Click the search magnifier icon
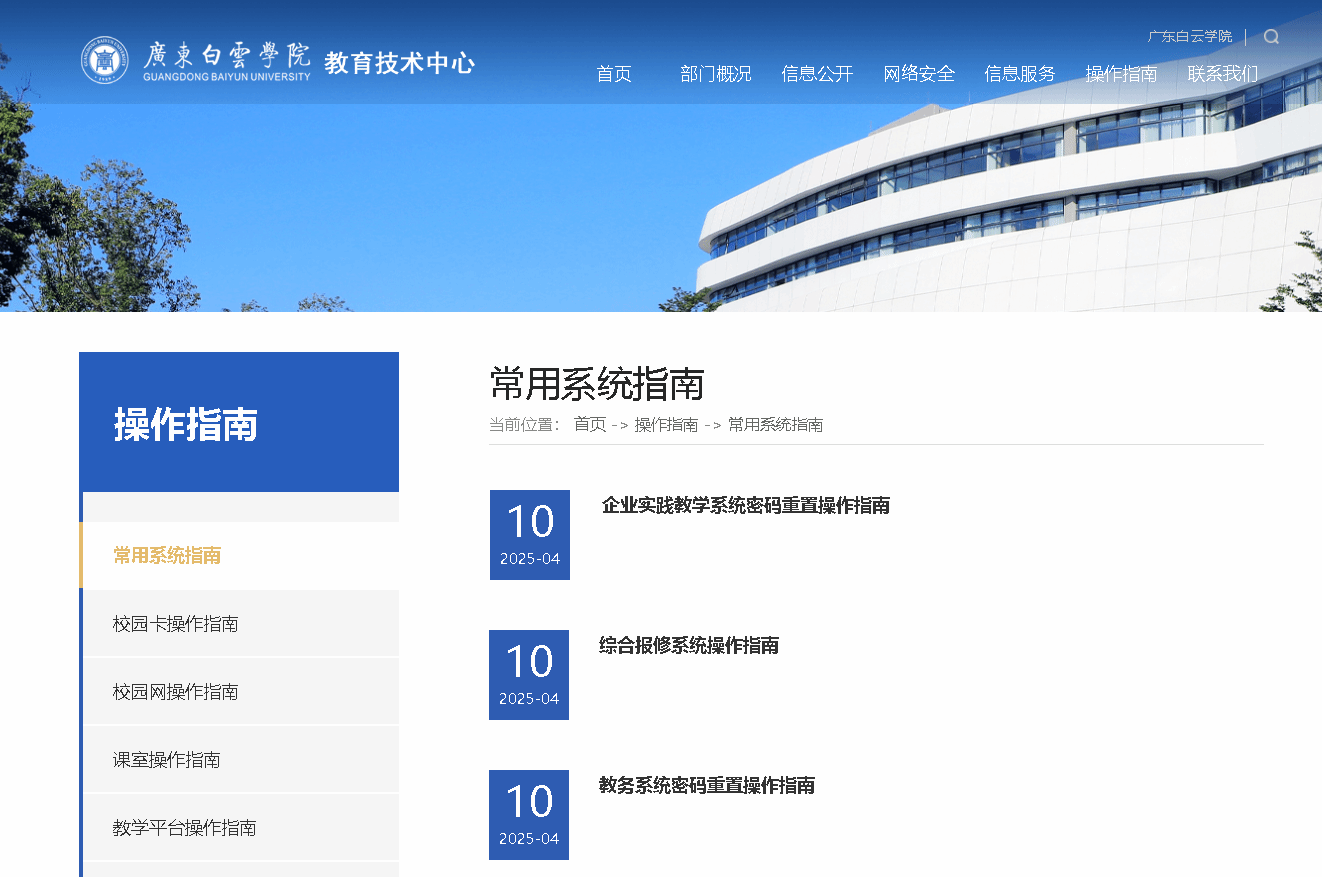Screen dimensions: 1322x877 pos(1271,37)
